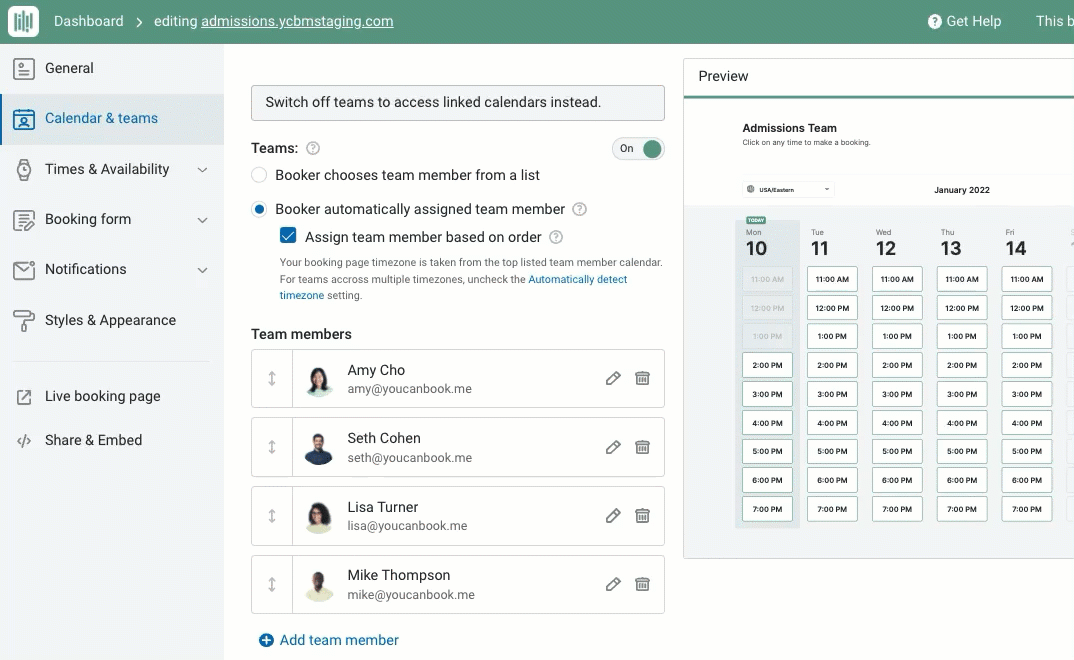Uncheck Assign team member based on order
1074x660 pixels.
click(288, 236)
